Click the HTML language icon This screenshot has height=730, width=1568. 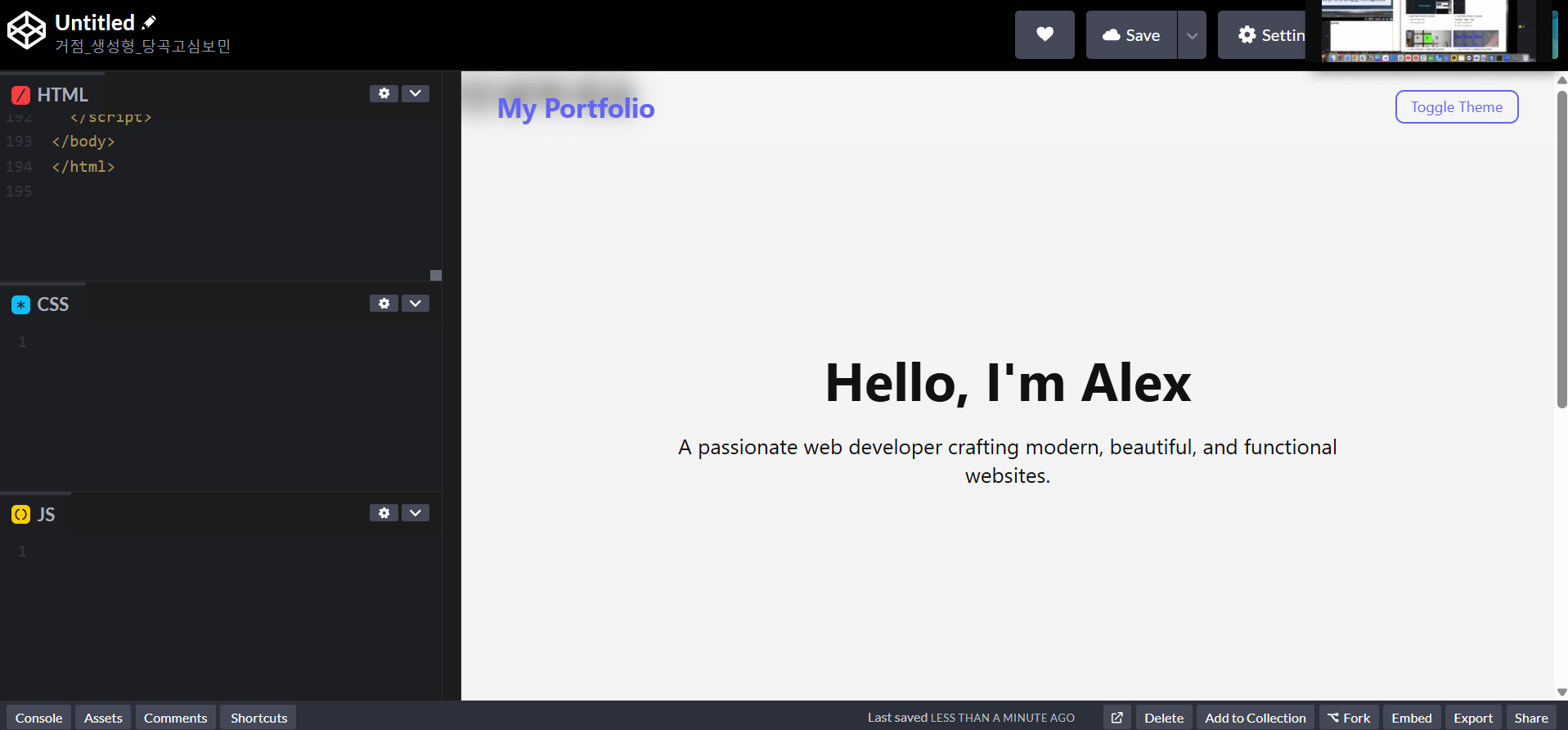(x=20, y=95)
